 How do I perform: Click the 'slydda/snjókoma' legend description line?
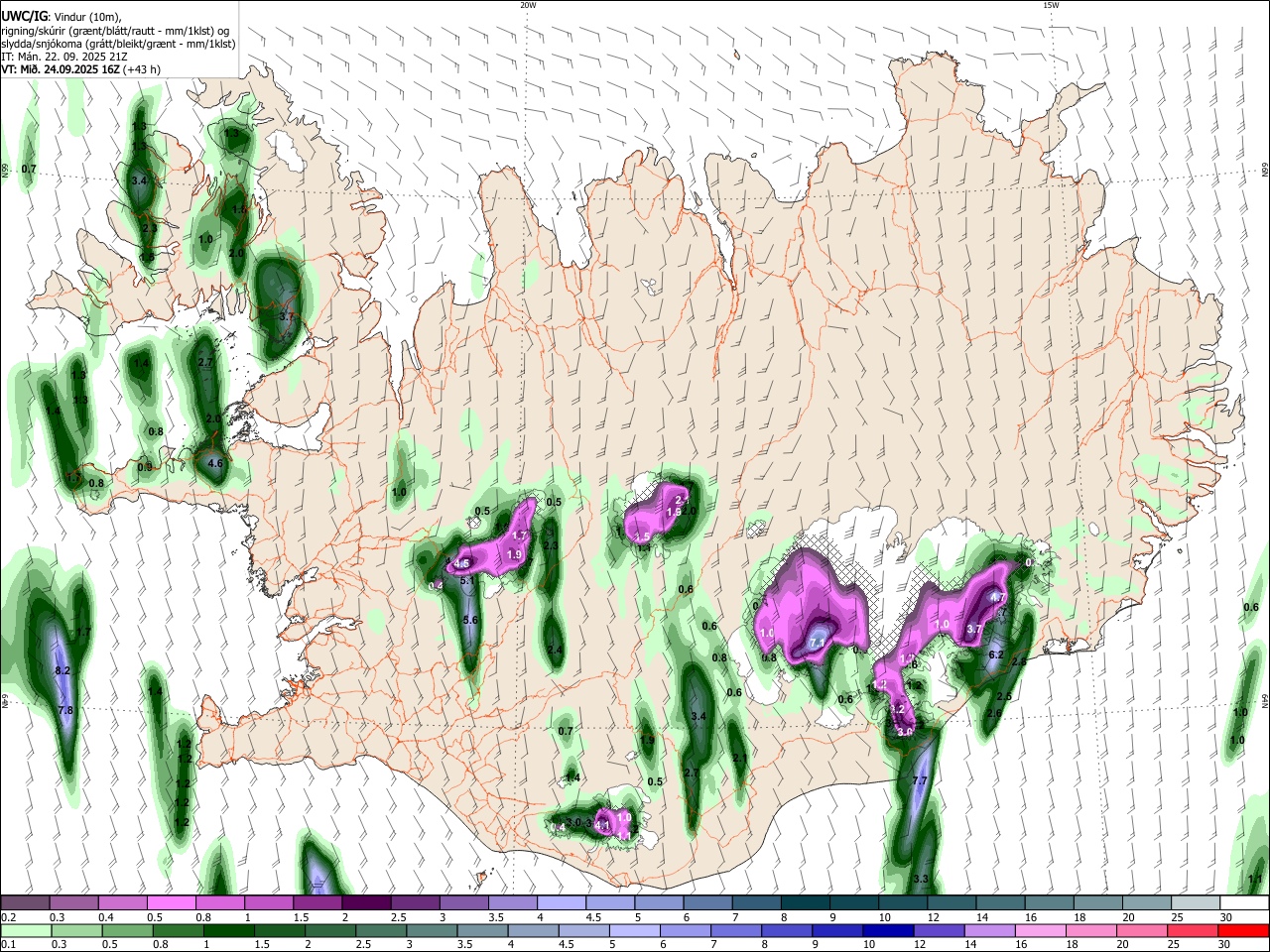118,44
